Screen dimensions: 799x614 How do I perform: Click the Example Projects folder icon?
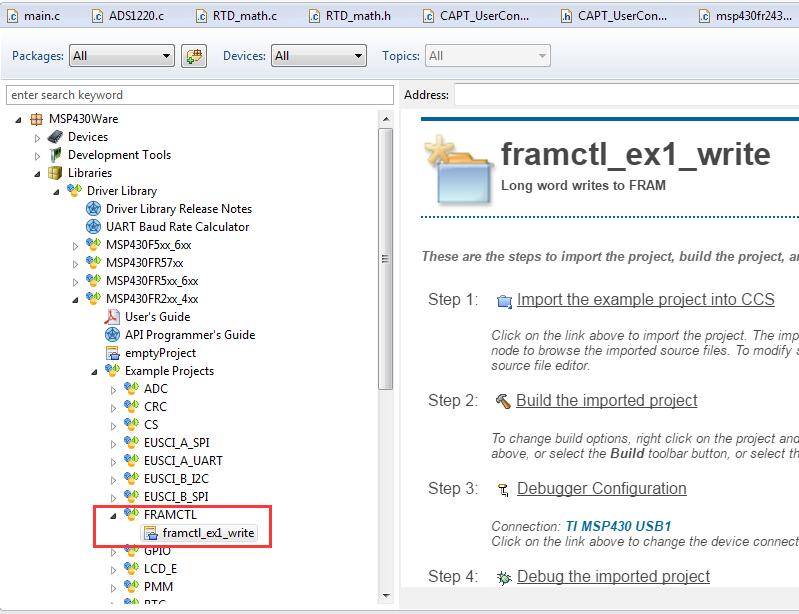(112, 370)
